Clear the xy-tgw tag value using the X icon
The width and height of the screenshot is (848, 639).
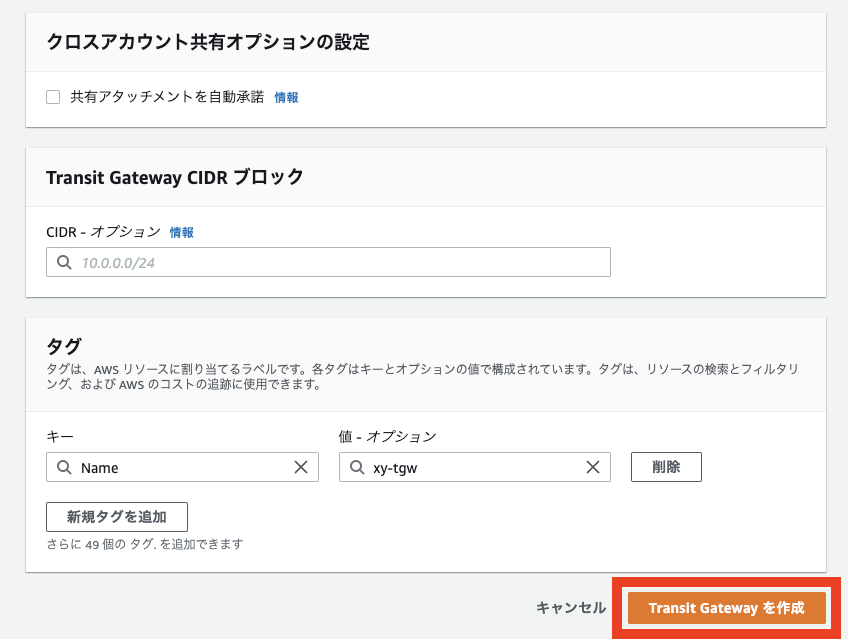tap(594, 467)
